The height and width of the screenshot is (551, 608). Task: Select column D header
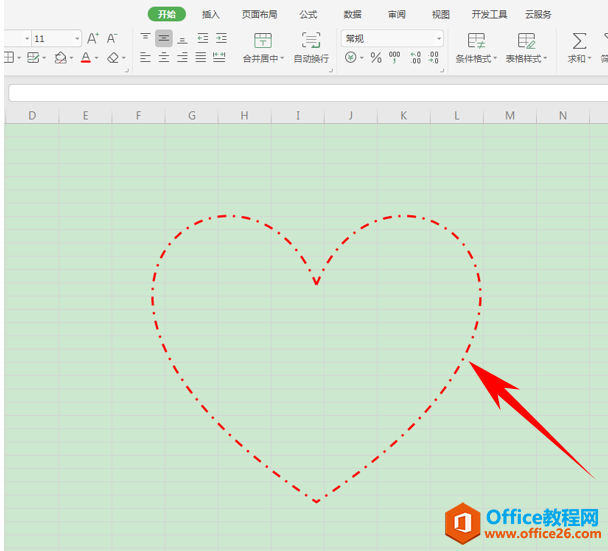(32, 116)
